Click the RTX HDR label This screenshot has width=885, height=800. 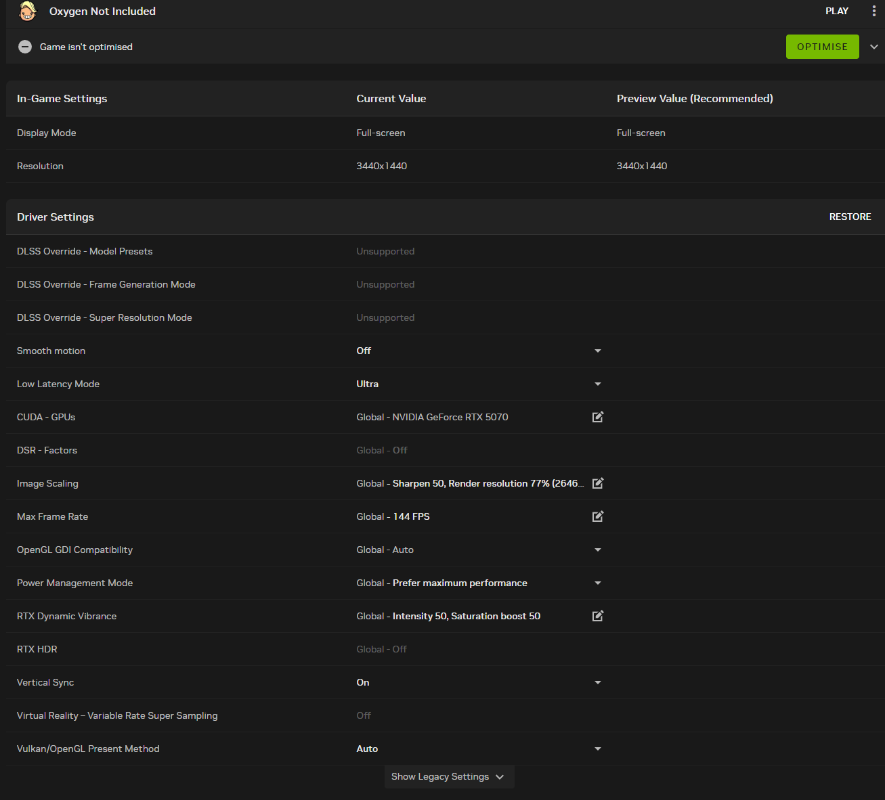point(37,649)
